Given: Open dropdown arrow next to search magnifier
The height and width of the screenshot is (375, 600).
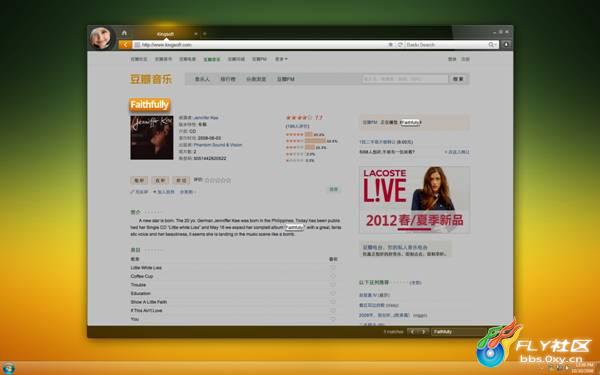Looking at the screenshot, I should pyautogui.click(x=496, y=45).
